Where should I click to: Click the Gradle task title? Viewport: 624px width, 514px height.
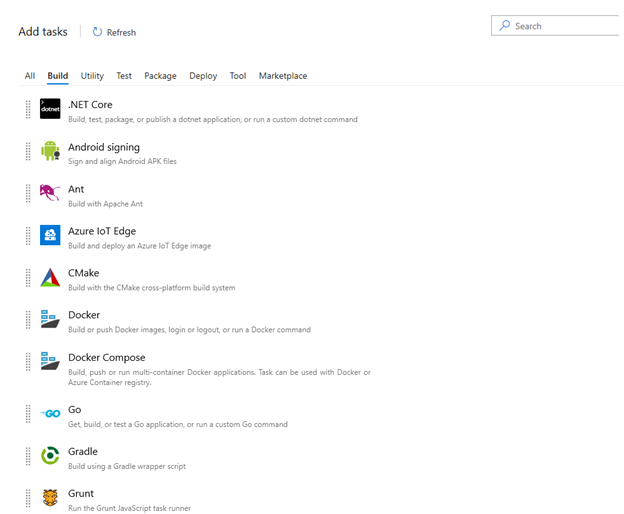pos(83,451)
